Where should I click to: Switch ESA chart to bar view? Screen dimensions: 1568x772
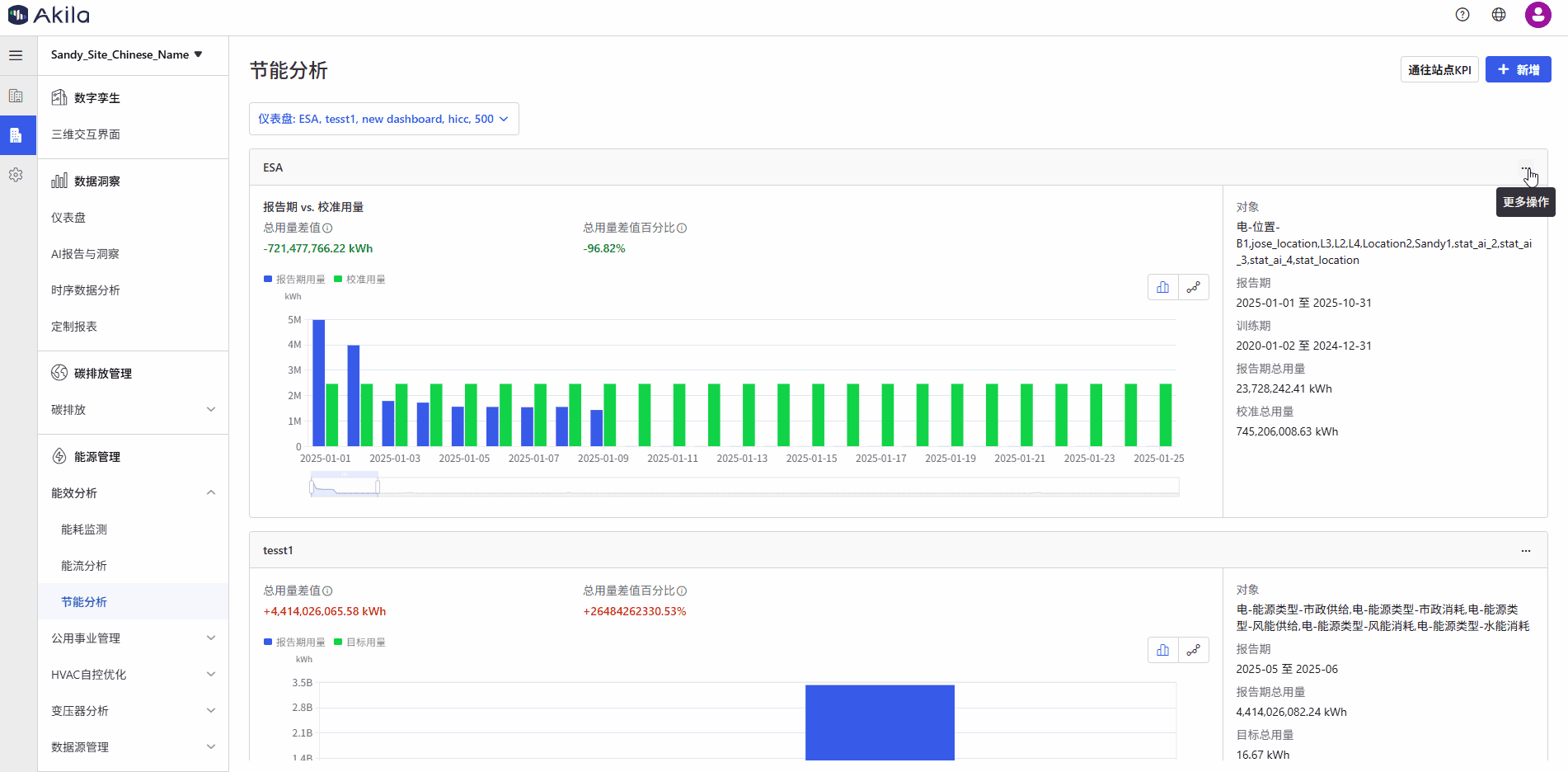(x=1162, y=287)
